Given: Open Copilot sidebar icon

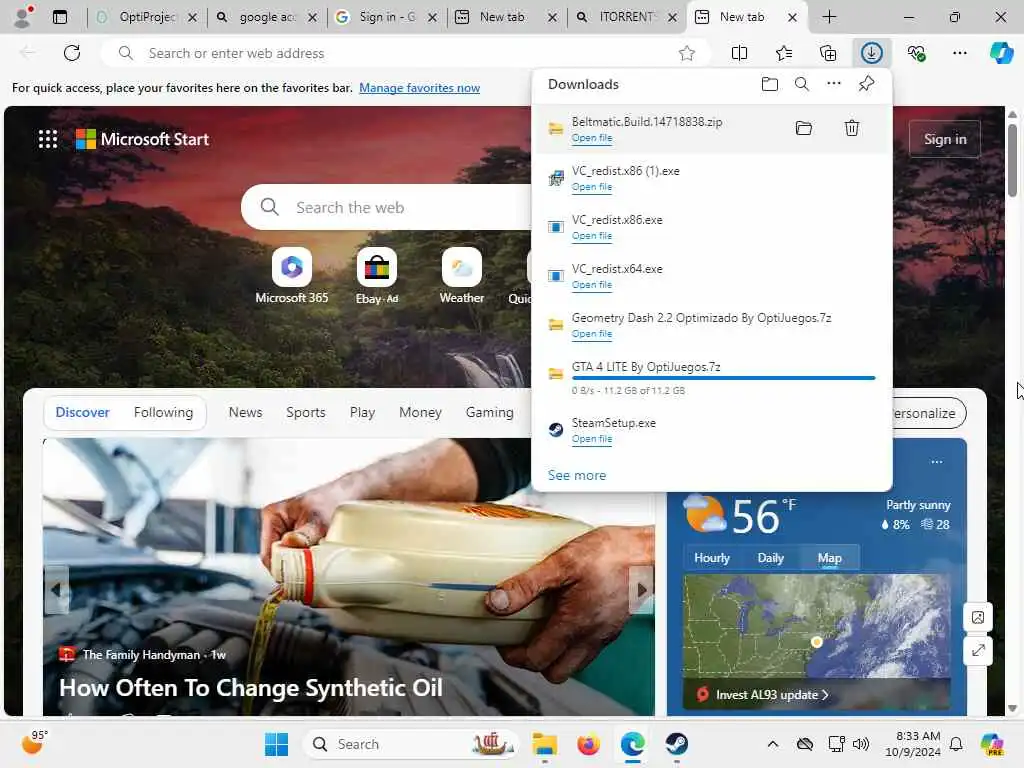Looking at the screenshot, I should pyautogui.click(x=1001, y=53).
